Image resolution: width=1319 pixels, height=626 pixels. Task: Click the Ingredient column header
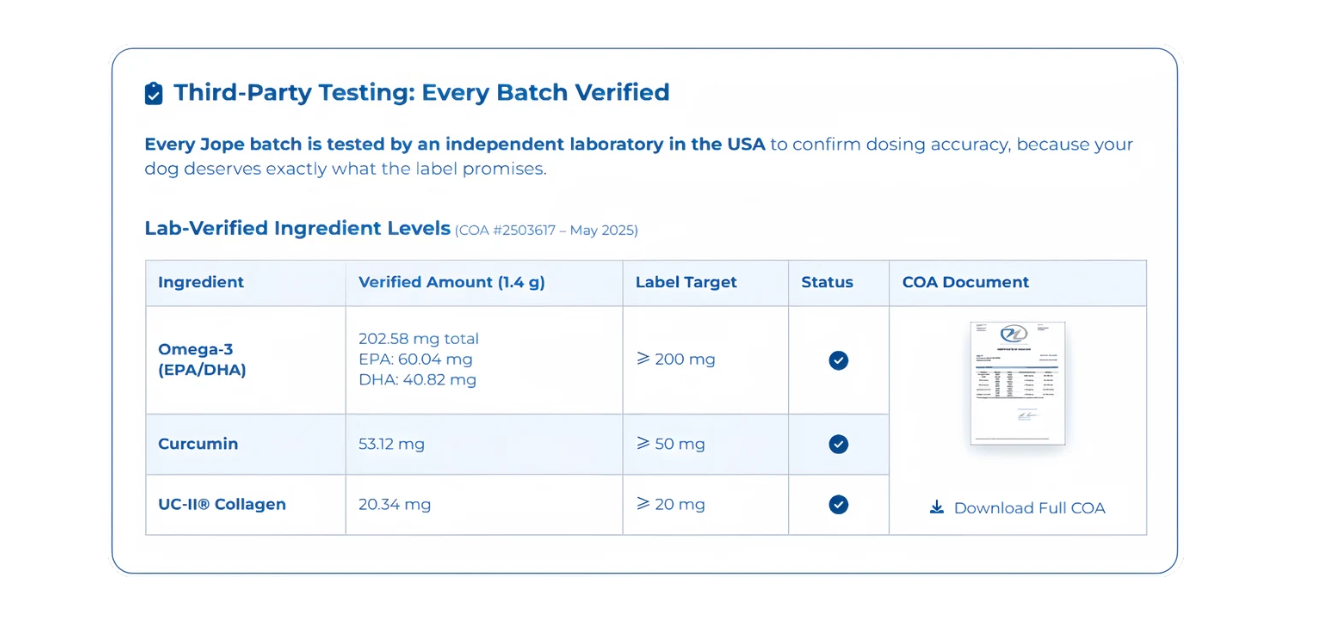tap(201, 283)
